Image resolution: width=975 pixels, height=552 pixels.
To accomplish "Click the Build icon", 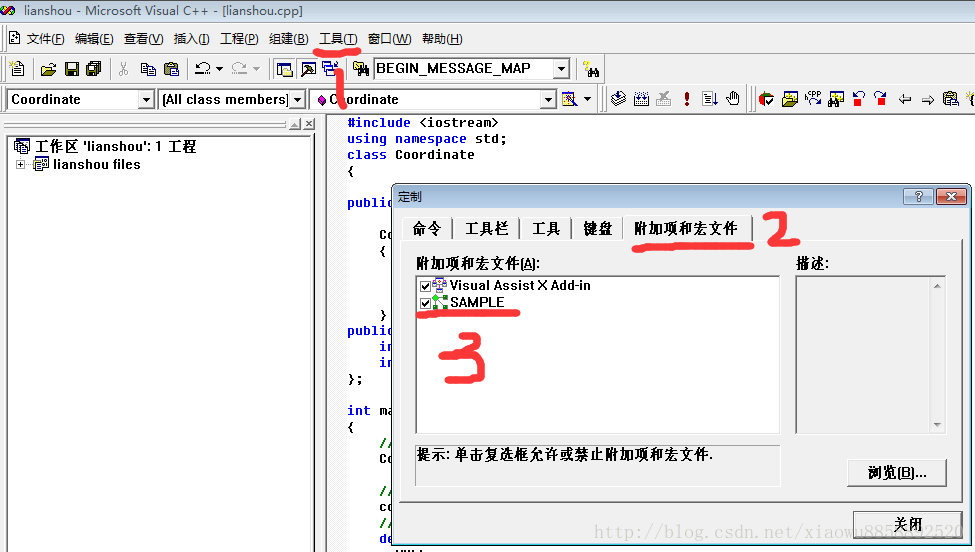I will point(641,99).
